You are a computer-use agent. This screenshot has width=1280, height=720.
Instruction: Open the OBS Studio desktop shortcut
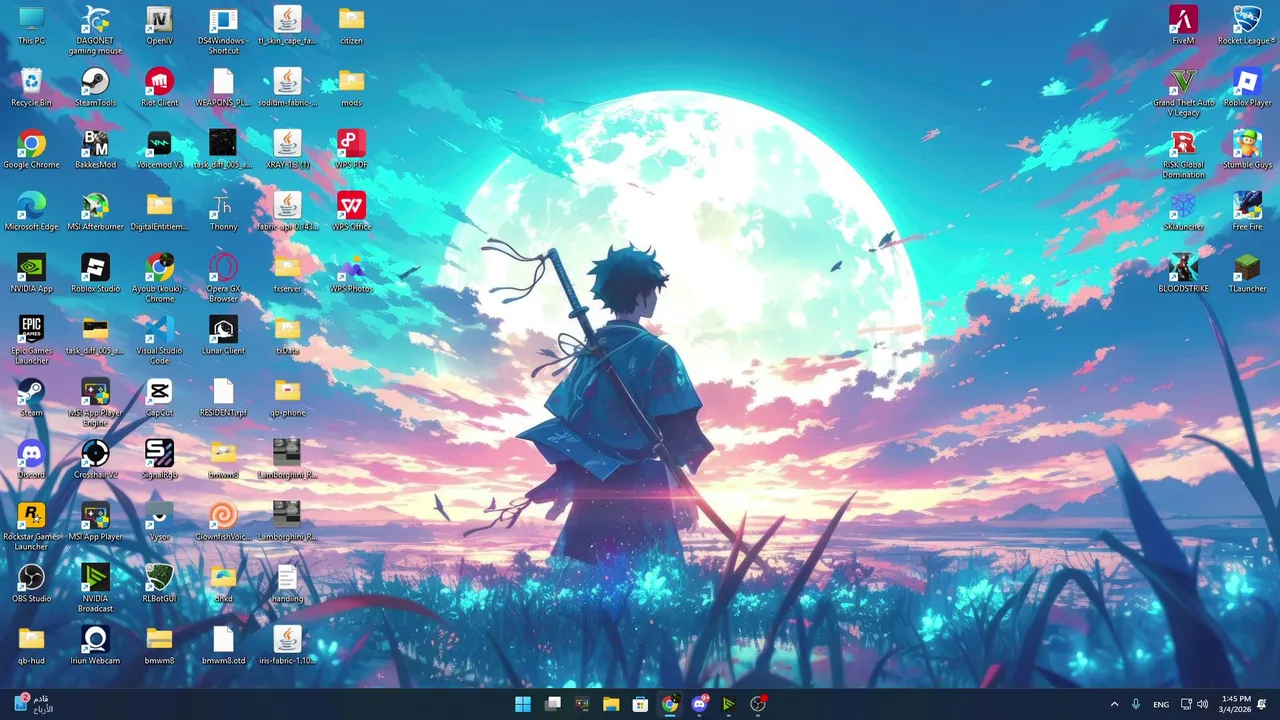31,584
